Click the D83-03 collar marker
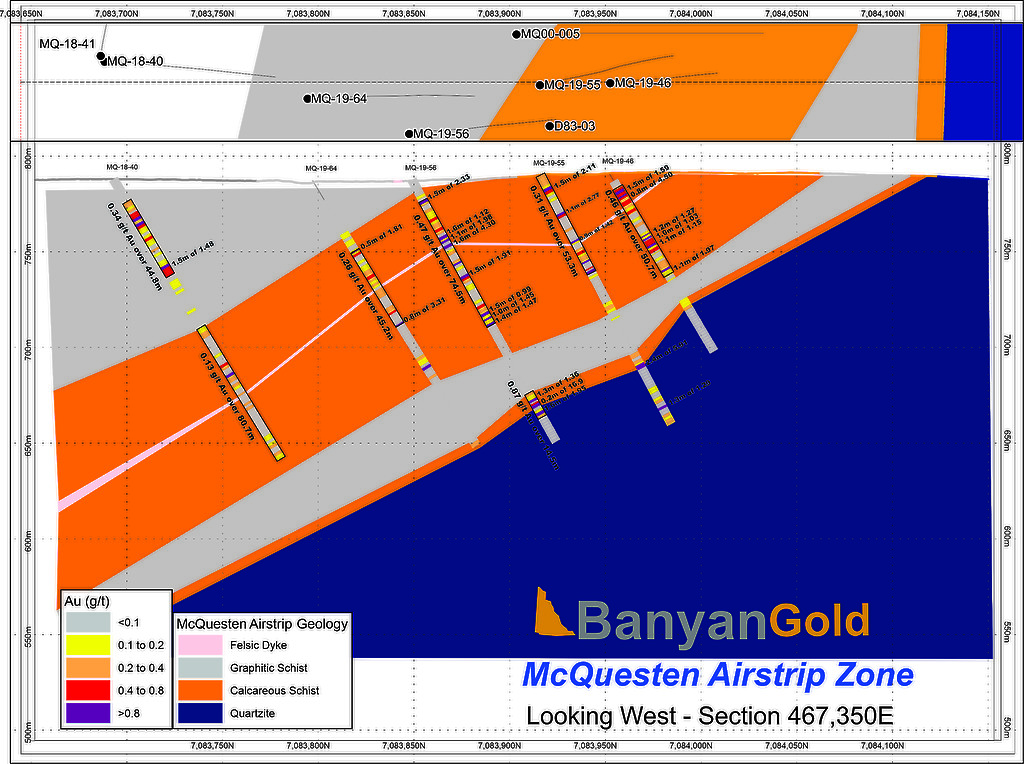Viewport: 1024px width, 764px height. tap(549, 126)
